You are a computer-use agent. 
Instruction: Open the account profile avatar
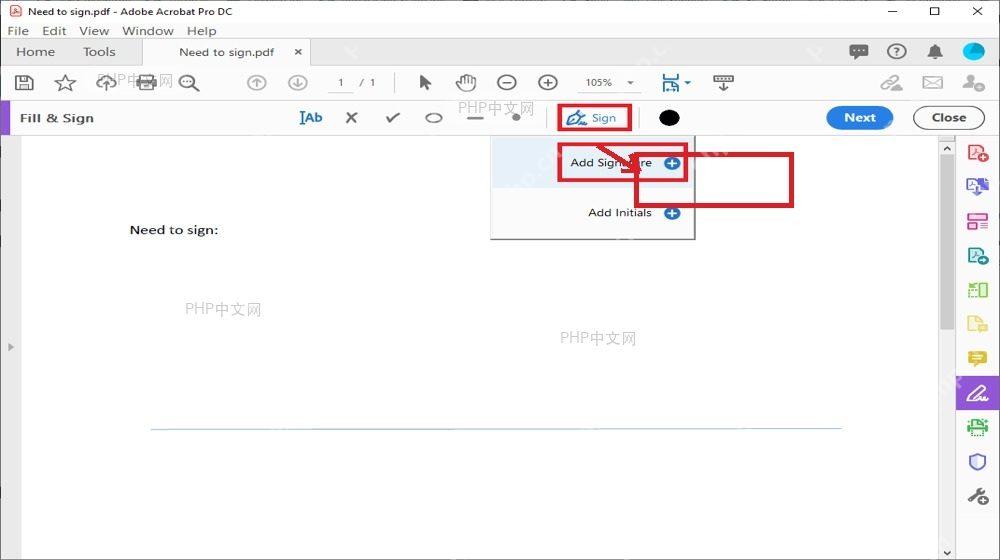pos(974,52)
